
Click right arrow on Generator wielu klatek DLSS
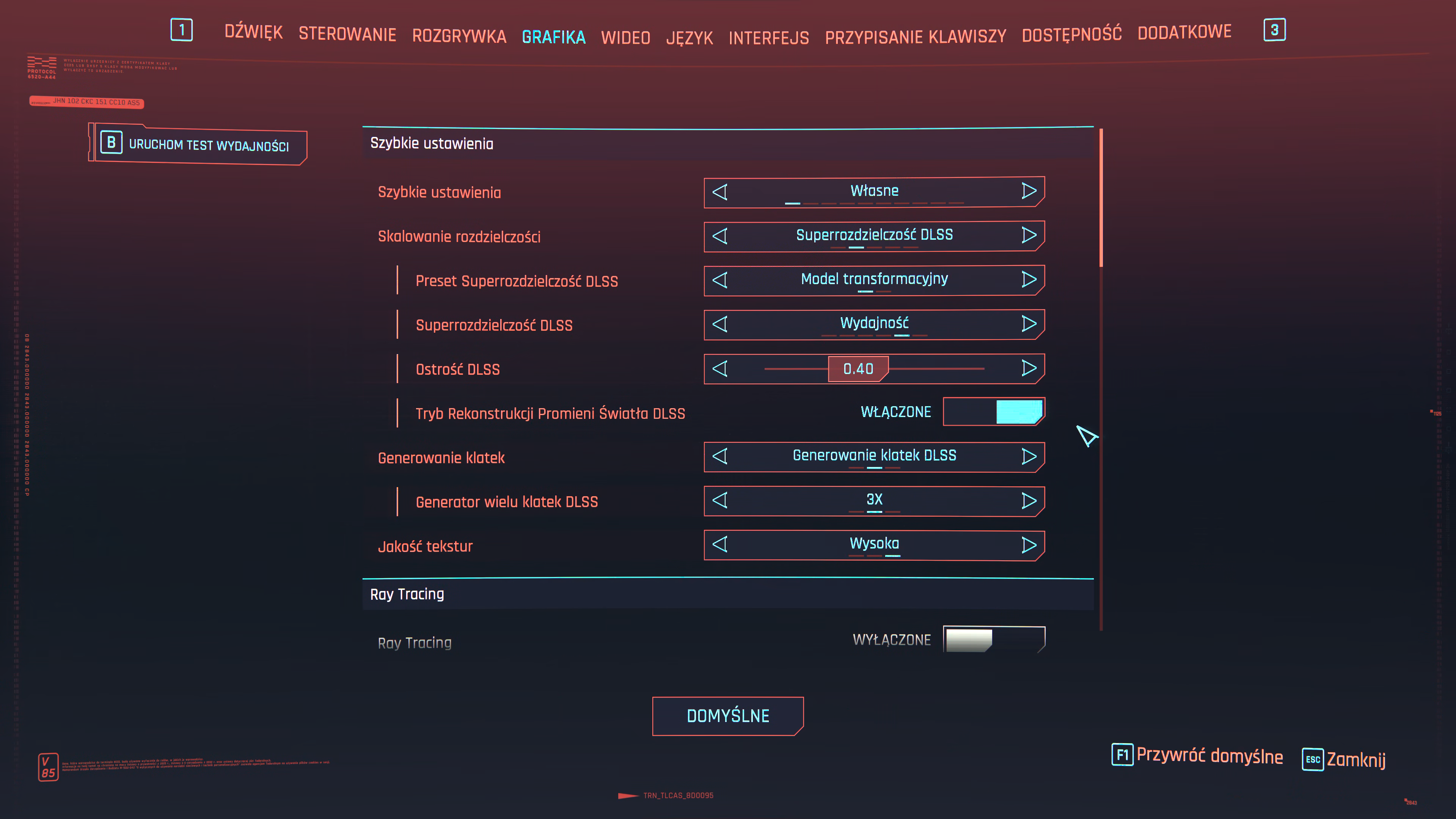[1029, 501]
